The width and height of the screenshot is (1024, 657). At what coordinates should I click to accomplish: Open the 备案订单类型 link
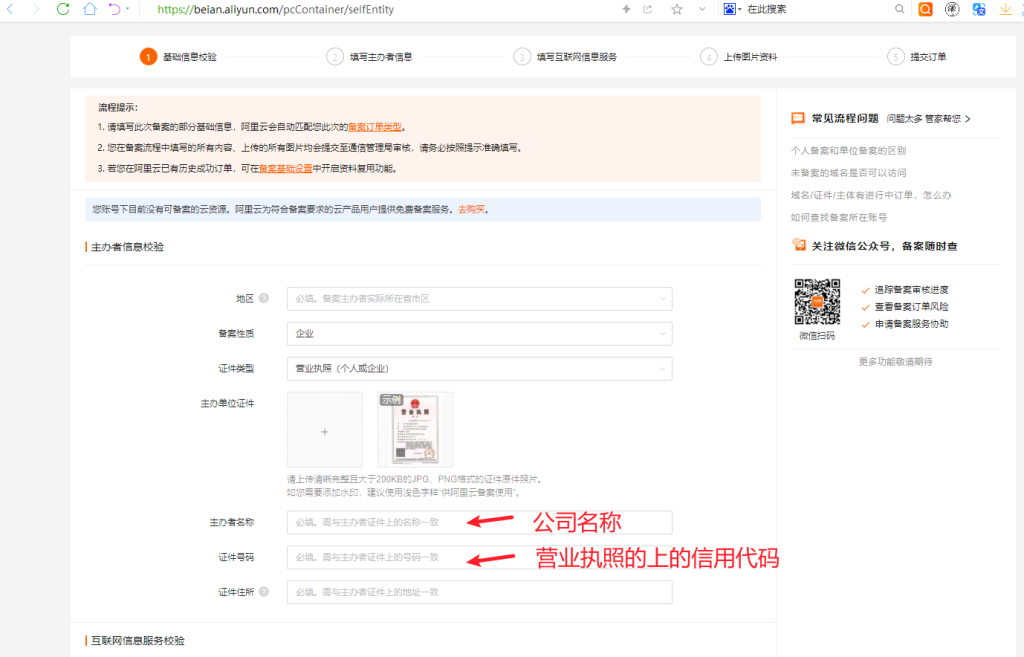point(375,127)
